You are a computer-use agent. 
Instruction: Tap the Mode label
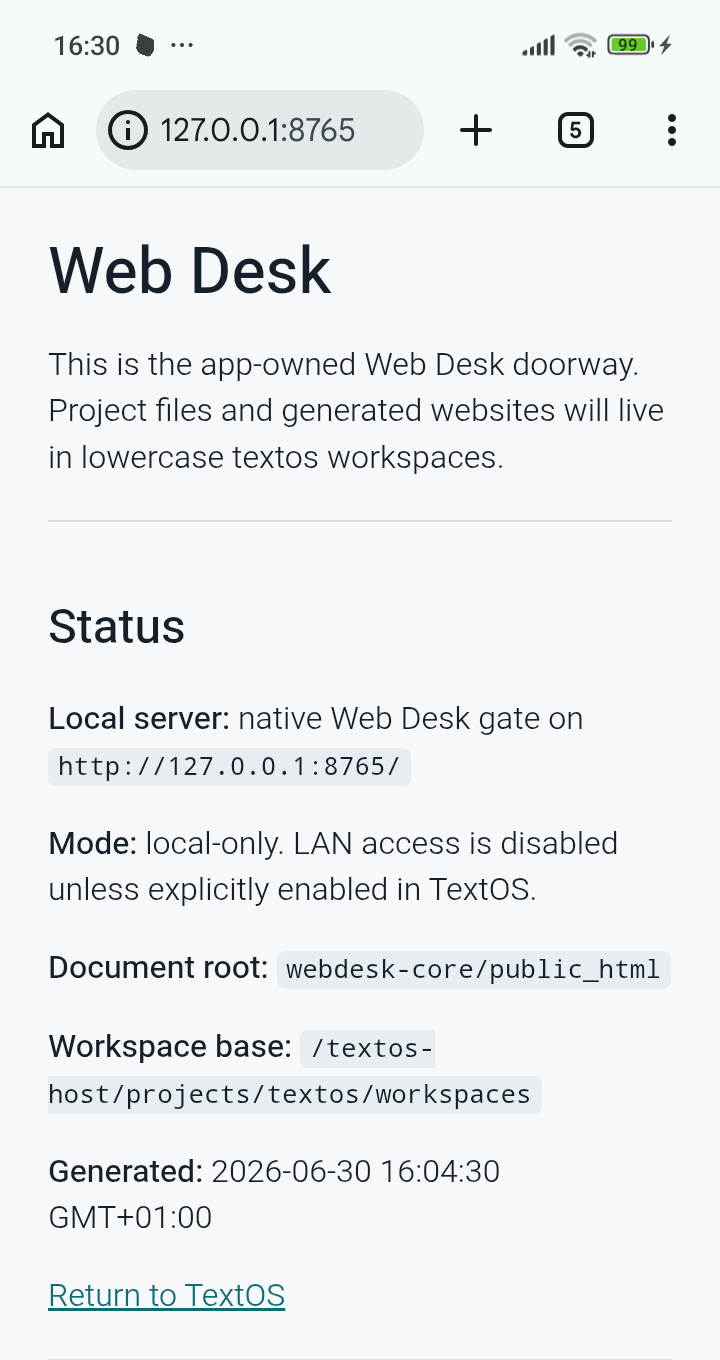coord(93,844)
